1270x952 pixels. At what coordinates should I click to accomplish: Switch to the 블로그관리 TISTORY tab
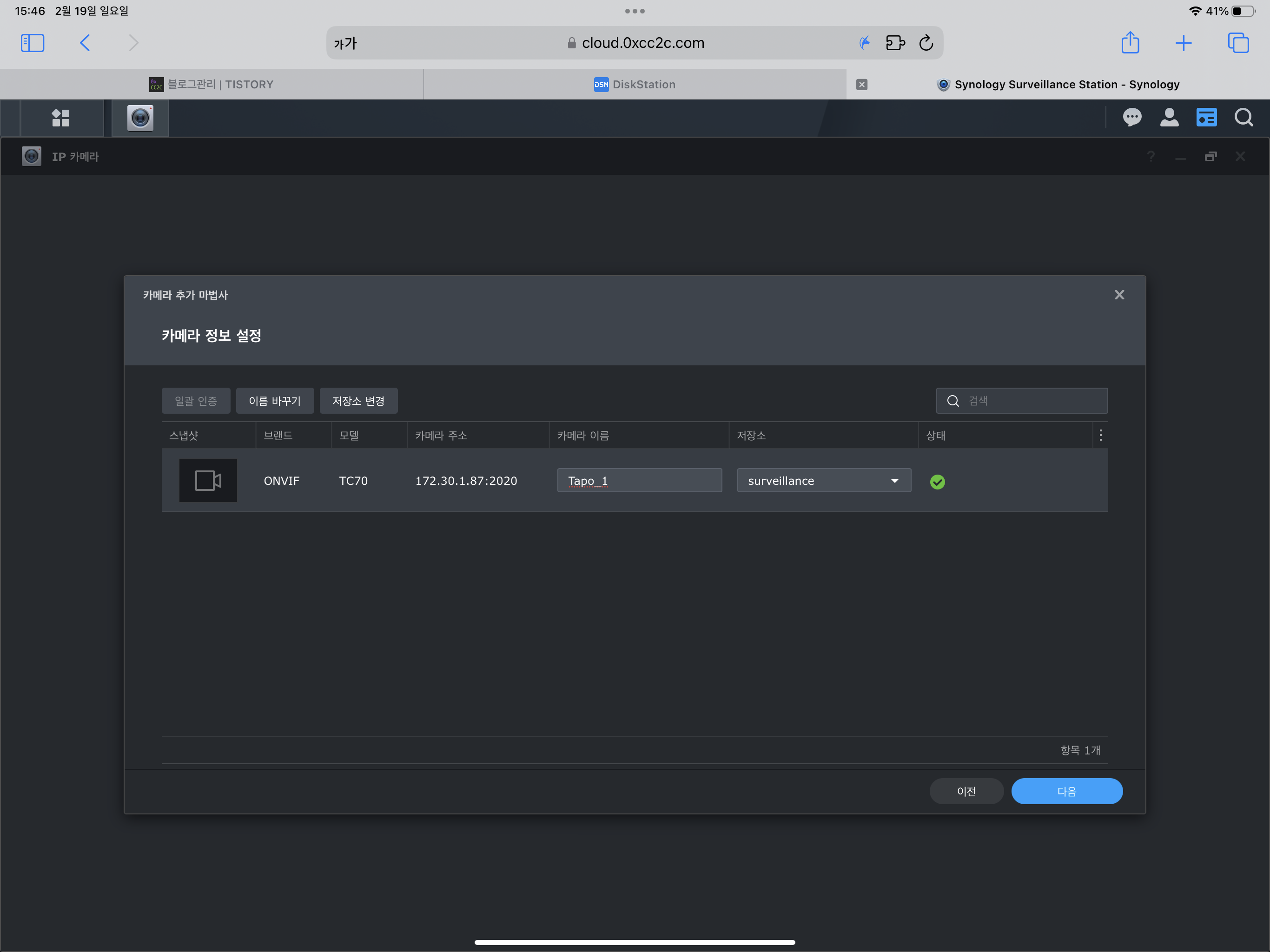click(212, 85)
